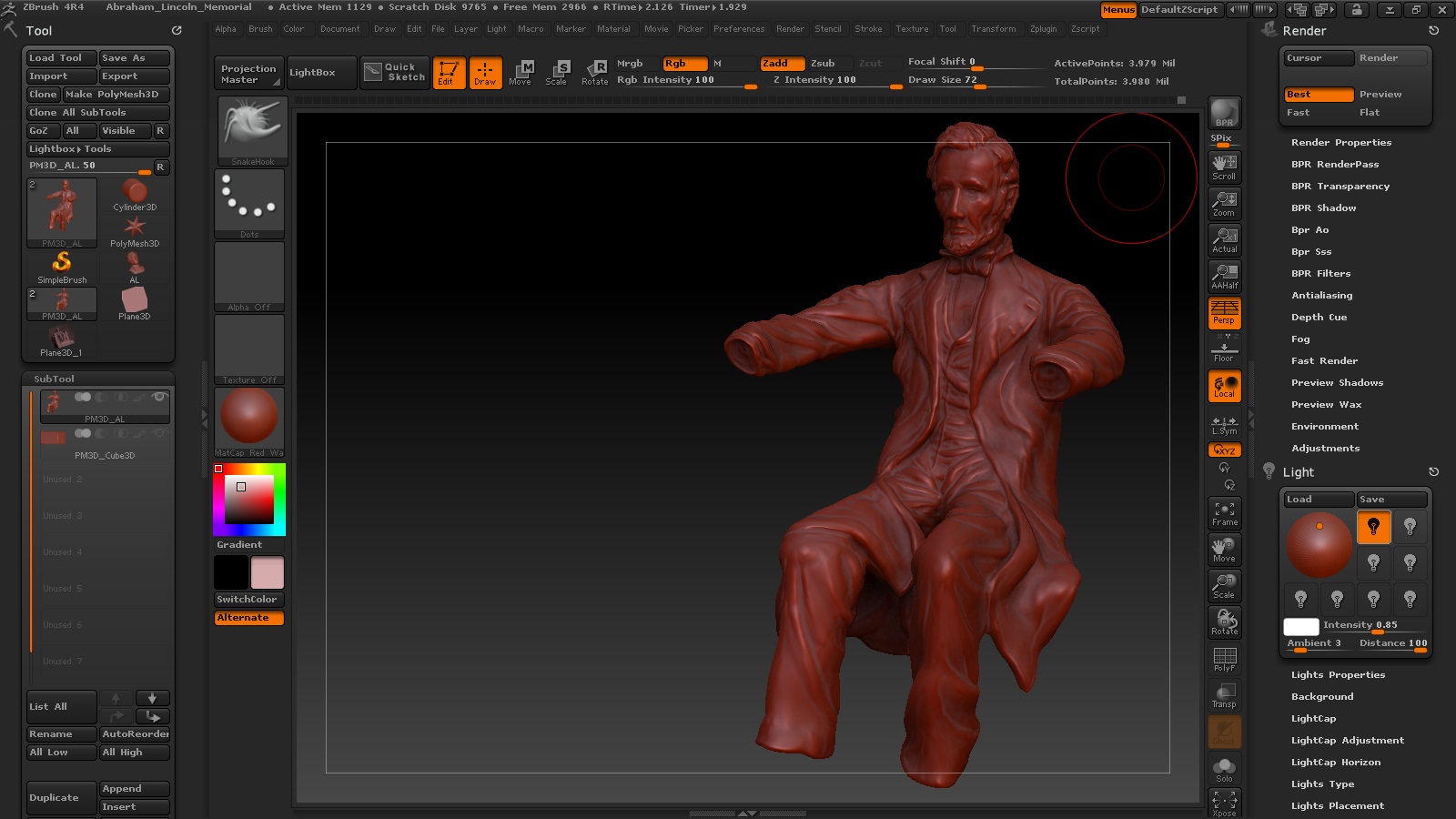Toggle PolyF polyframe display
This screenshot has height=819, width=1456.
point(1224,659)
